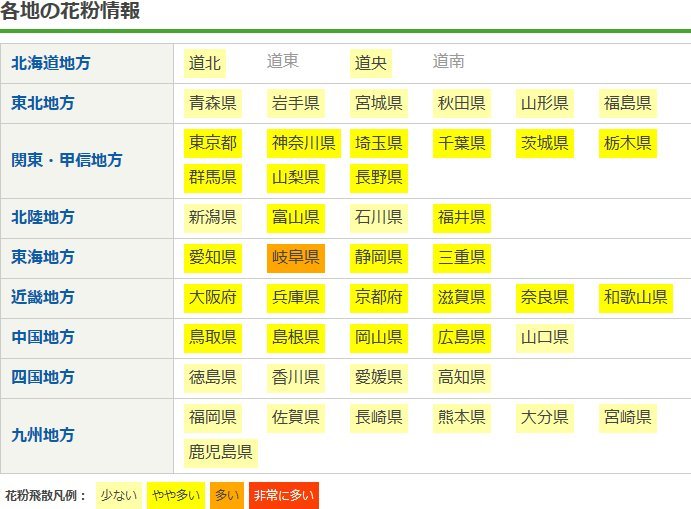Open 青森県 pollen information
Image resolution: width=691 pixels, height=509 pixels.
[212, 103]
